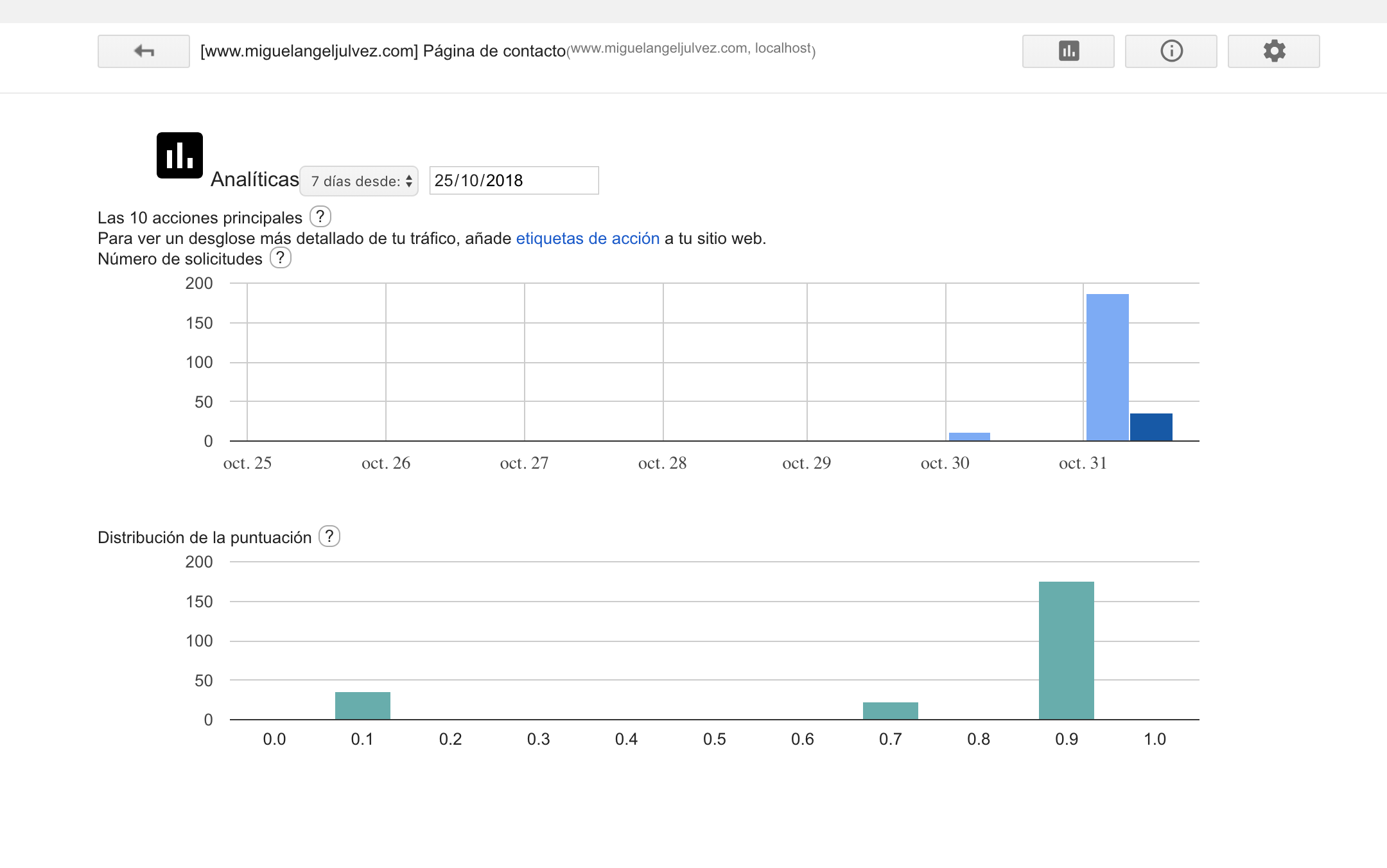Click the 'oct. 31' axis label

tap(1083, 464)
